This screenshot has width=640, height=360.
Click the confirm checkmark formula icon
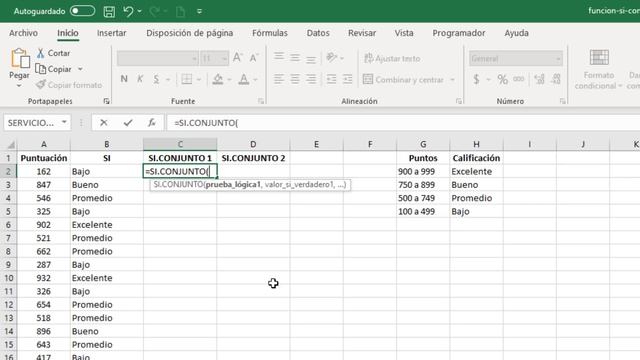(x=128, y=122)
